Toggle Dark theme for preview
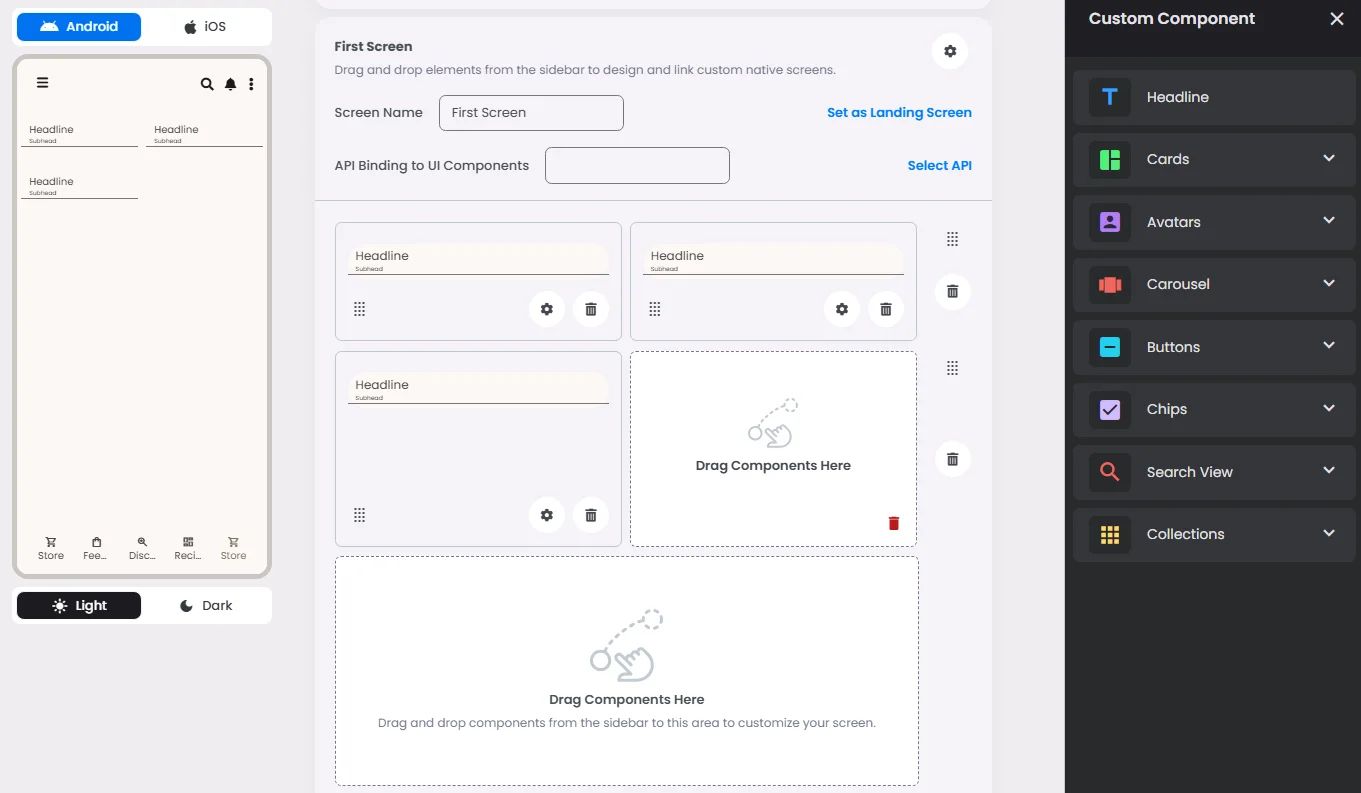1361x793 pixels. pyautogui.click(x=205, y=606)
